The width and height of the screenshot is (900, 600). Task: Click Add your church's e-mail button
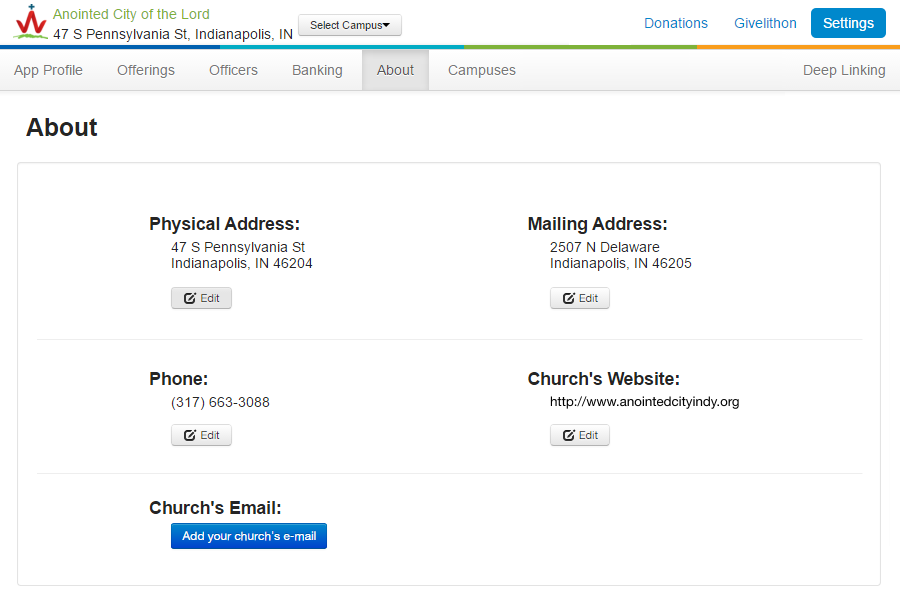click(249, 536)
